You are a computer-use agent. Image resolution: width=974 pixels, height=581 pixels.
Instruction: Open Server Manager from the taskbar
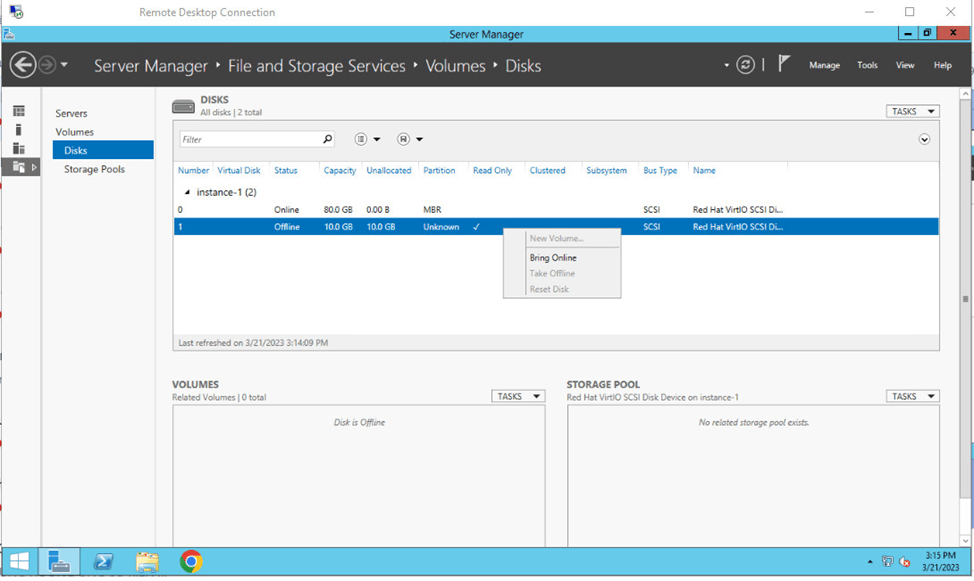(59, 562)
